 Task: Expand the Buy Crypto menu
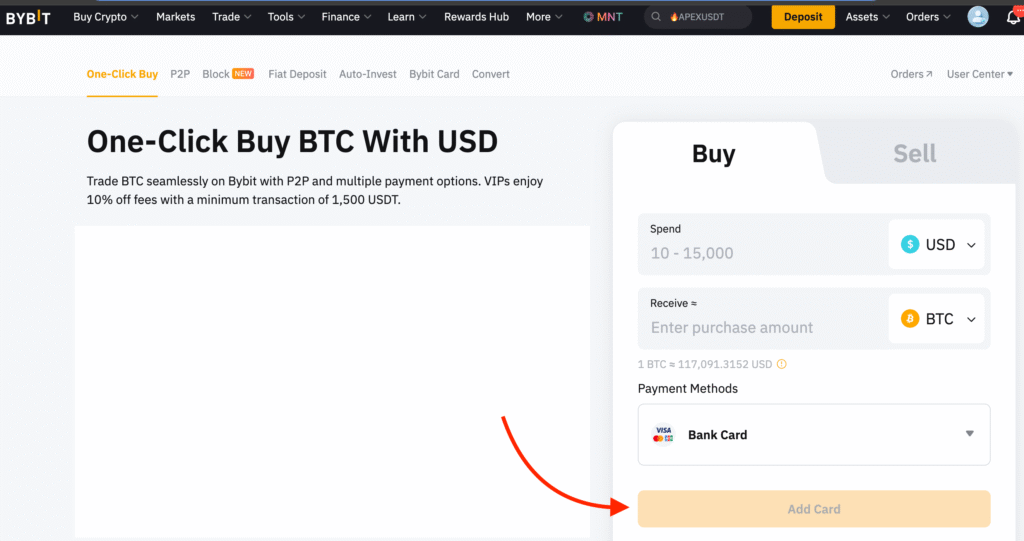pyautogui.click(x=106, y=17)
